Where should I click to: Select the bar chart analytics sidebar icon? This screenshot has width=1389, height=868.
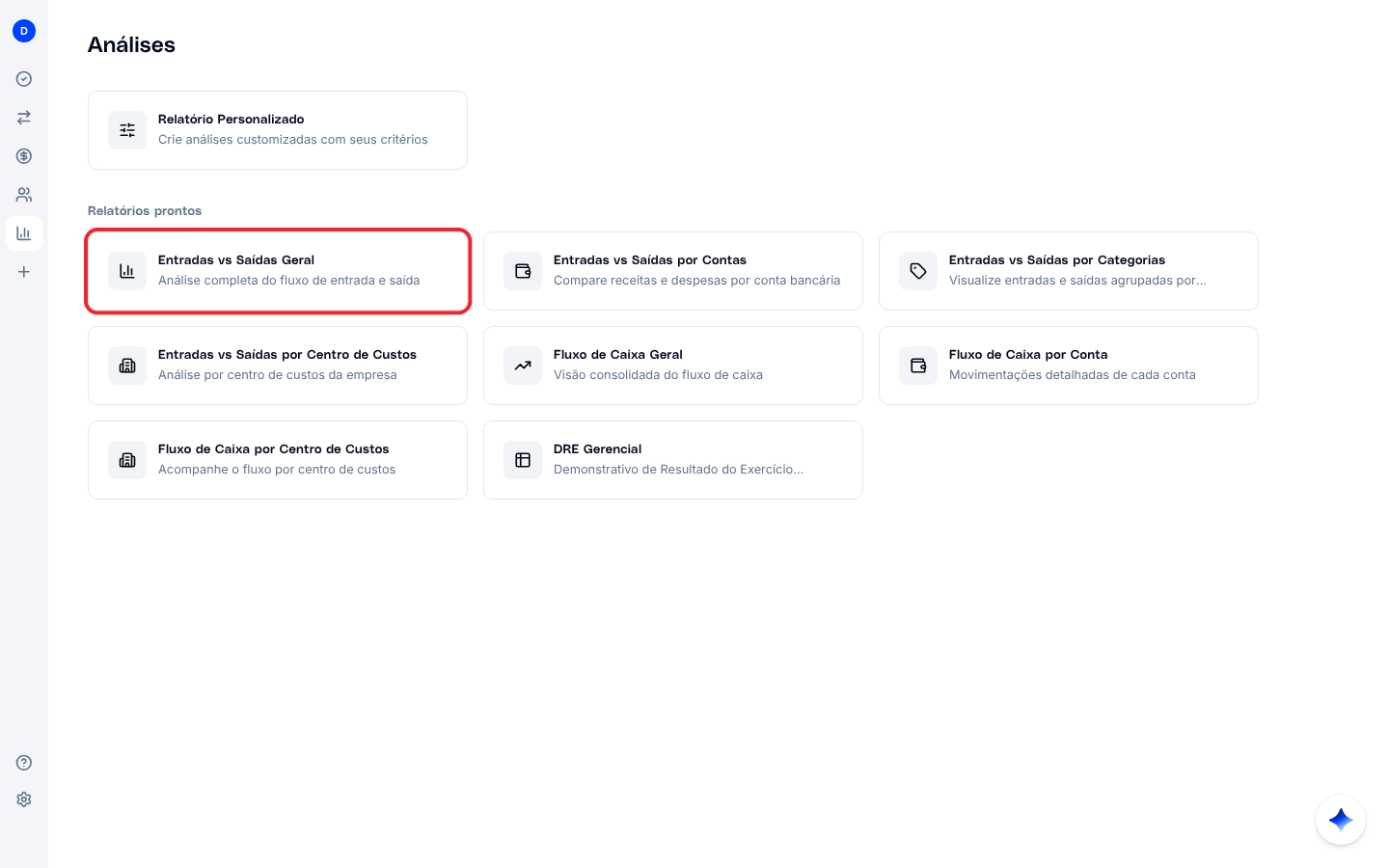pos(24,233)
